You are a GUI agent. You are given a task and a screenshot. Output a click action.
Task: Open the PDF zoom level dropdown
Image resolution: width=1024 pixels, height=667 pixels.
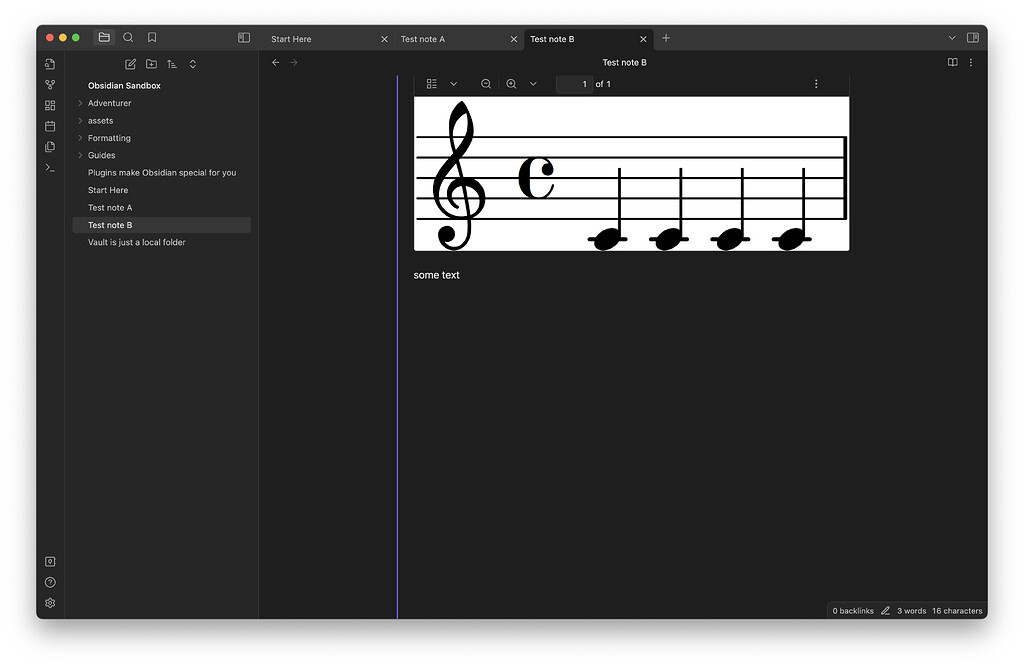[533, 84]
